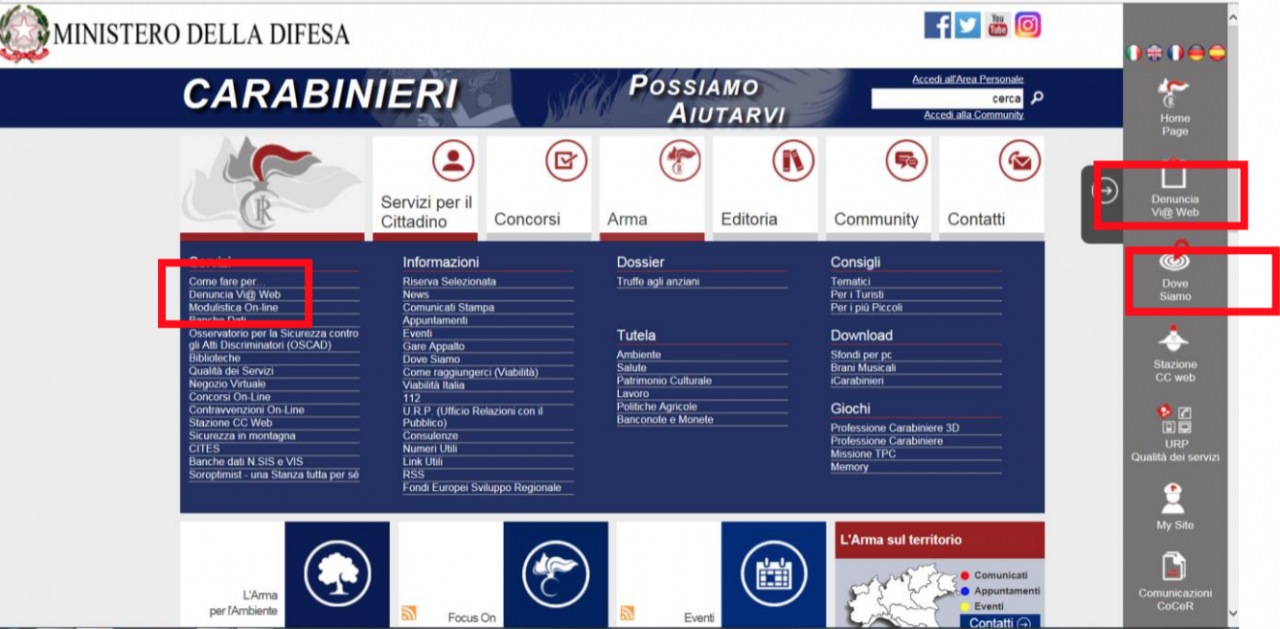
Task: Open the Arma tab
Action: pos(653,187)
